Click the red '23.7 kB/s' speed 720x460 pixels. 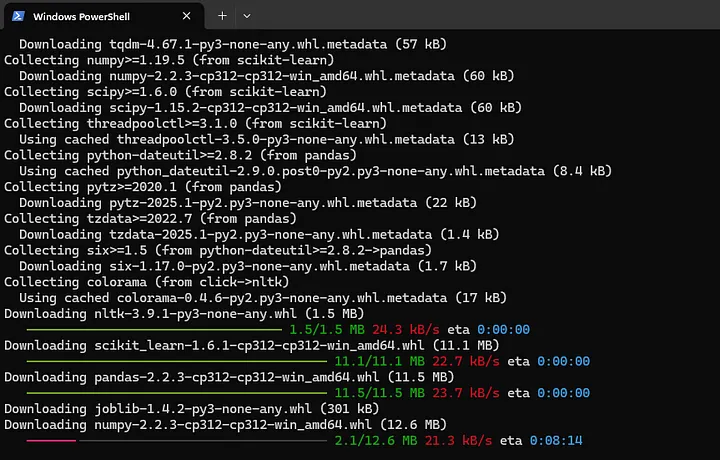[x=466, y=393]
